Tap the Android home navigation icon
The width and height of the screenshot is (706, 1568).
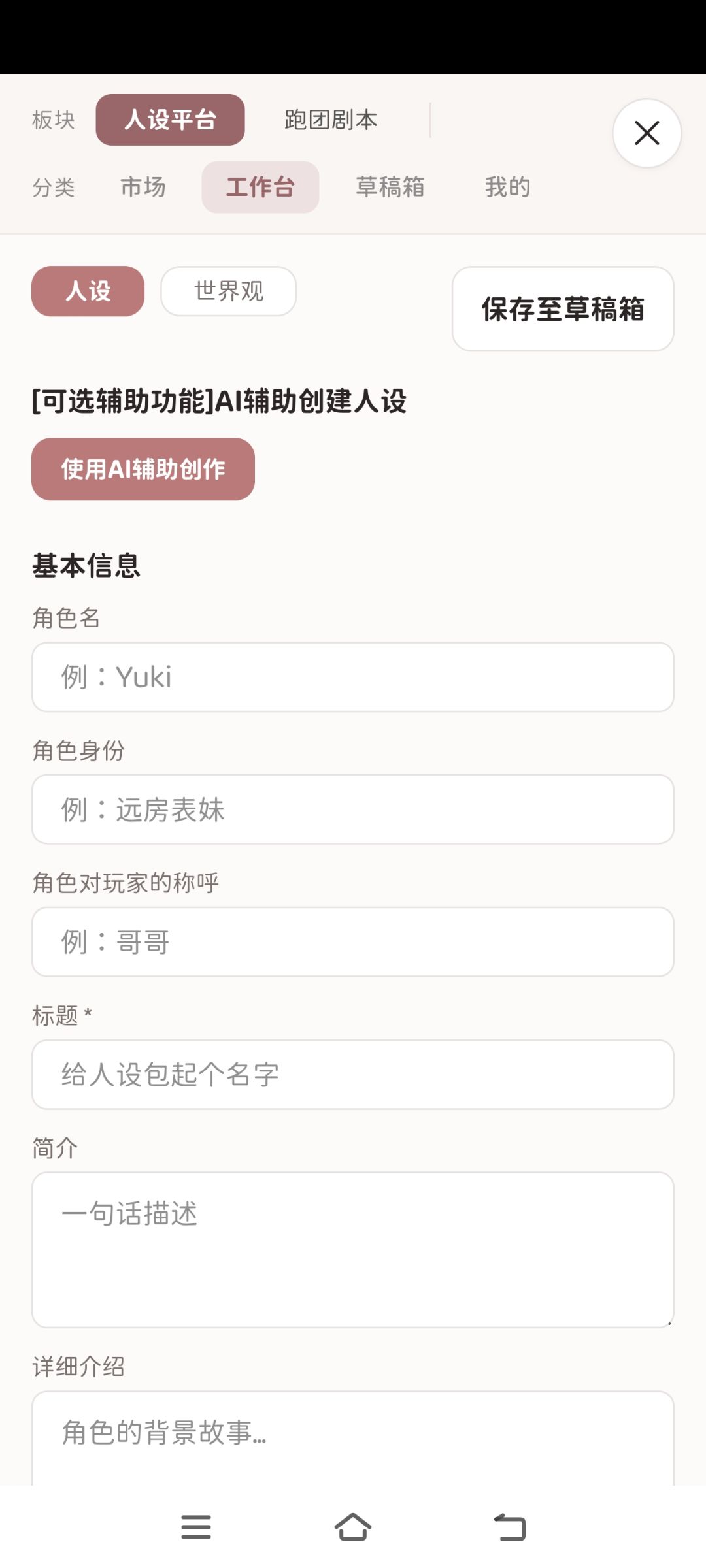(353, 1527)
